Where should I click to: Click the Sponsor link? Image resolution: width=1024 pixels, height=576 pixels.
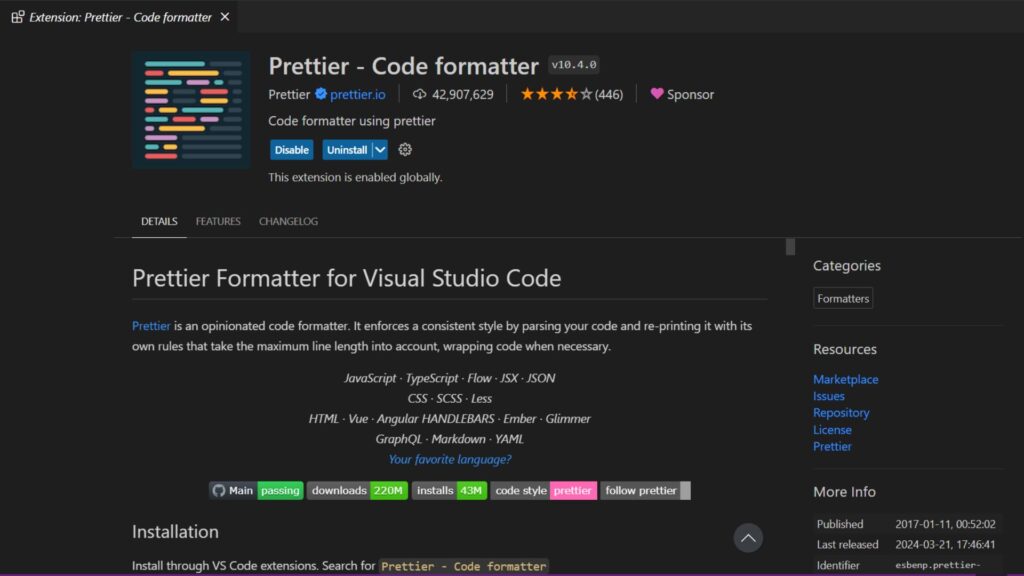click(690, 94)
